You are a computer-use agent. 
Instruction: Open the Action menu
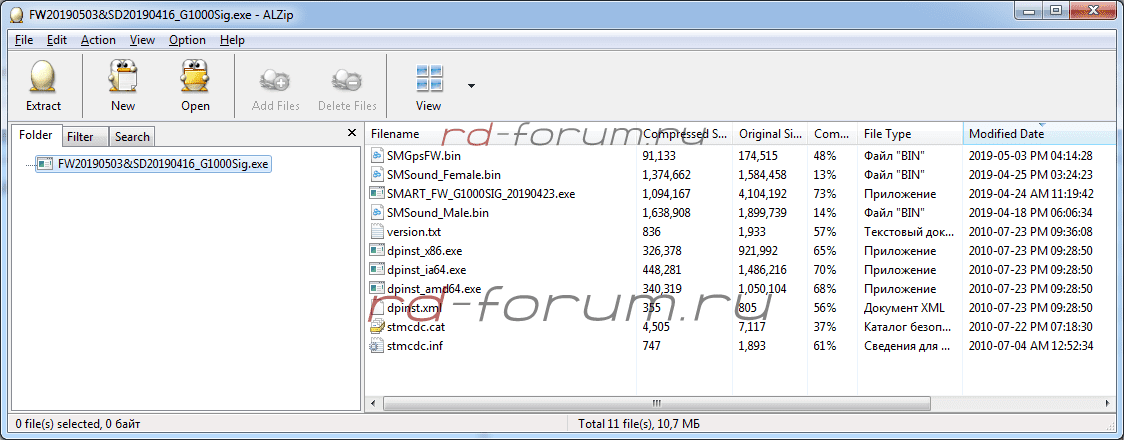[98, 40]
